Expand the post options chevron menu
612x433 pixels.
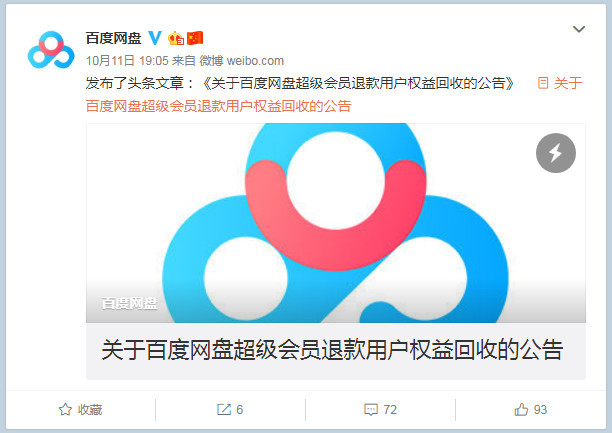tap(578, 29)
